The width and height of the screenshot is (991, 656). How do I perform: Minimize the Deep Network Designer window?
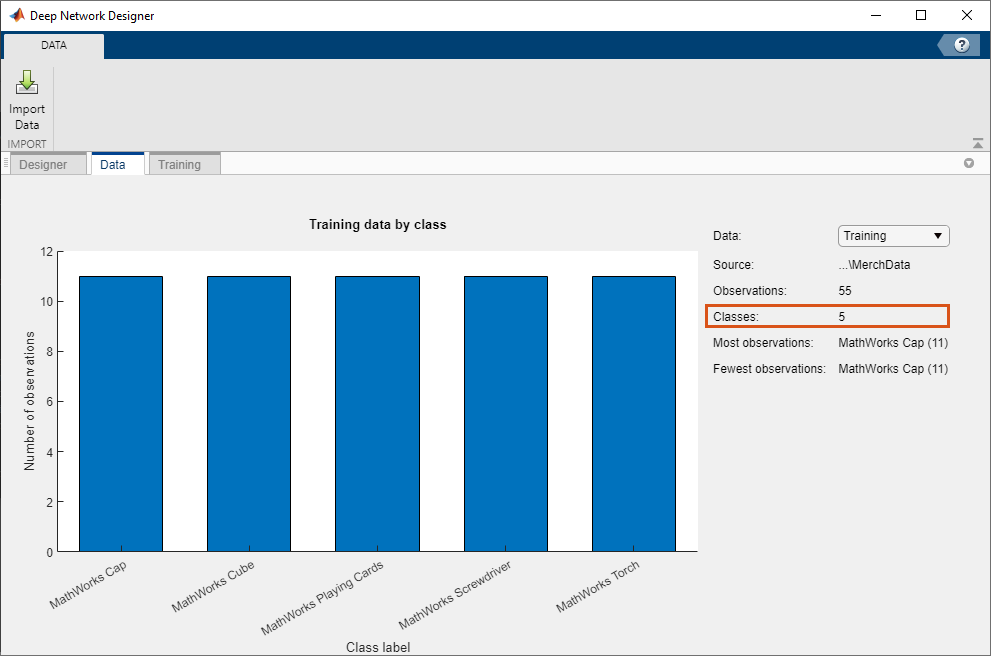tap(876, 15)
